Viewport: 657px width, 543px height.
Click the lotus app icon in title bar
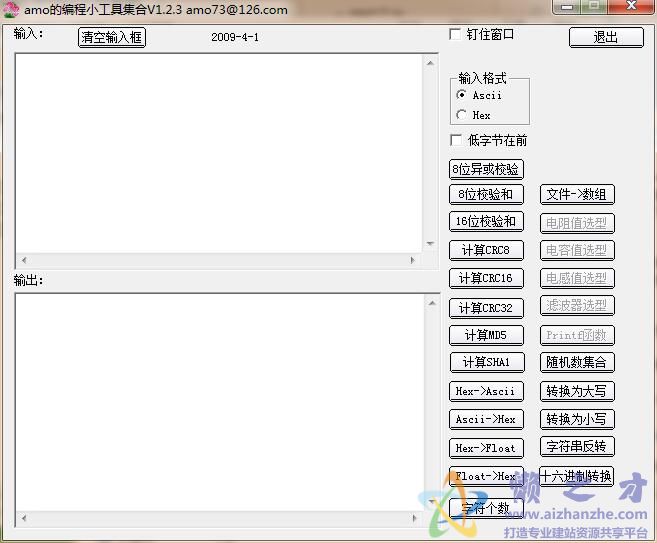[10, 9]
